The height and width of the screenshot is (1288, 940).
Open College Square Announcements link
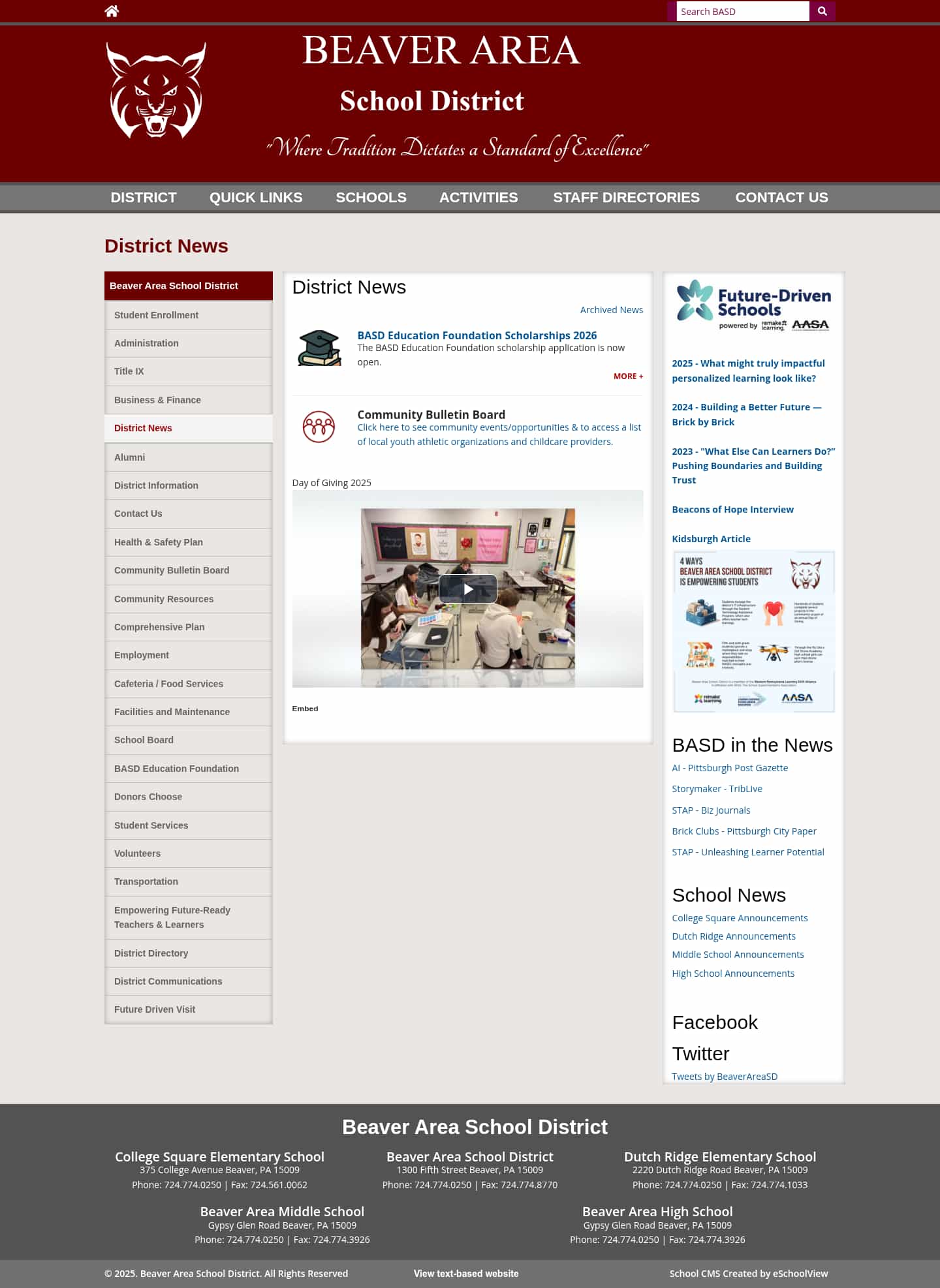(x=740, y=918)
